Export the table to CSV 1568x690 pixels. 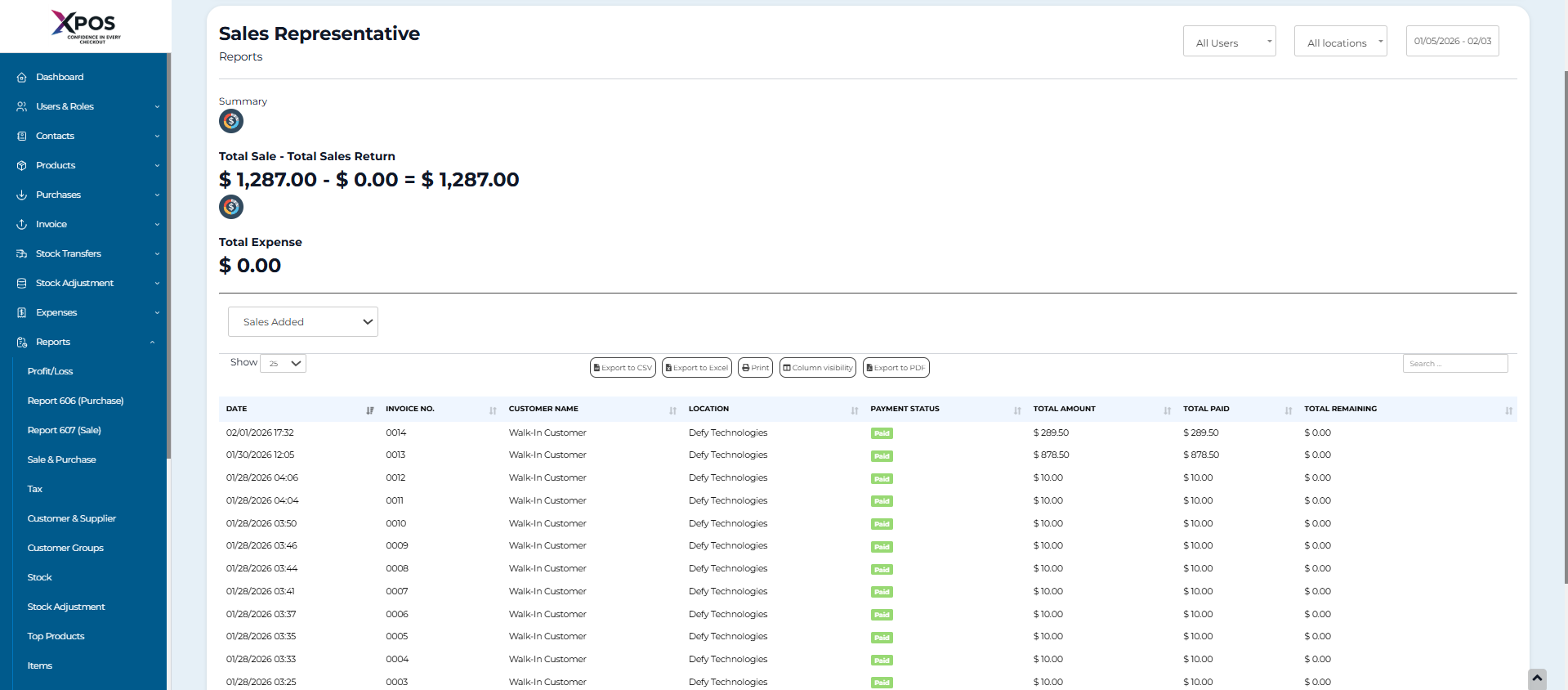[x=623, y=368]
